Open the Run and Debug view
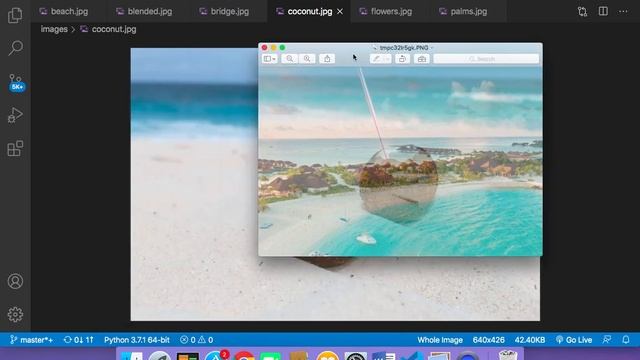 point(15,115)
